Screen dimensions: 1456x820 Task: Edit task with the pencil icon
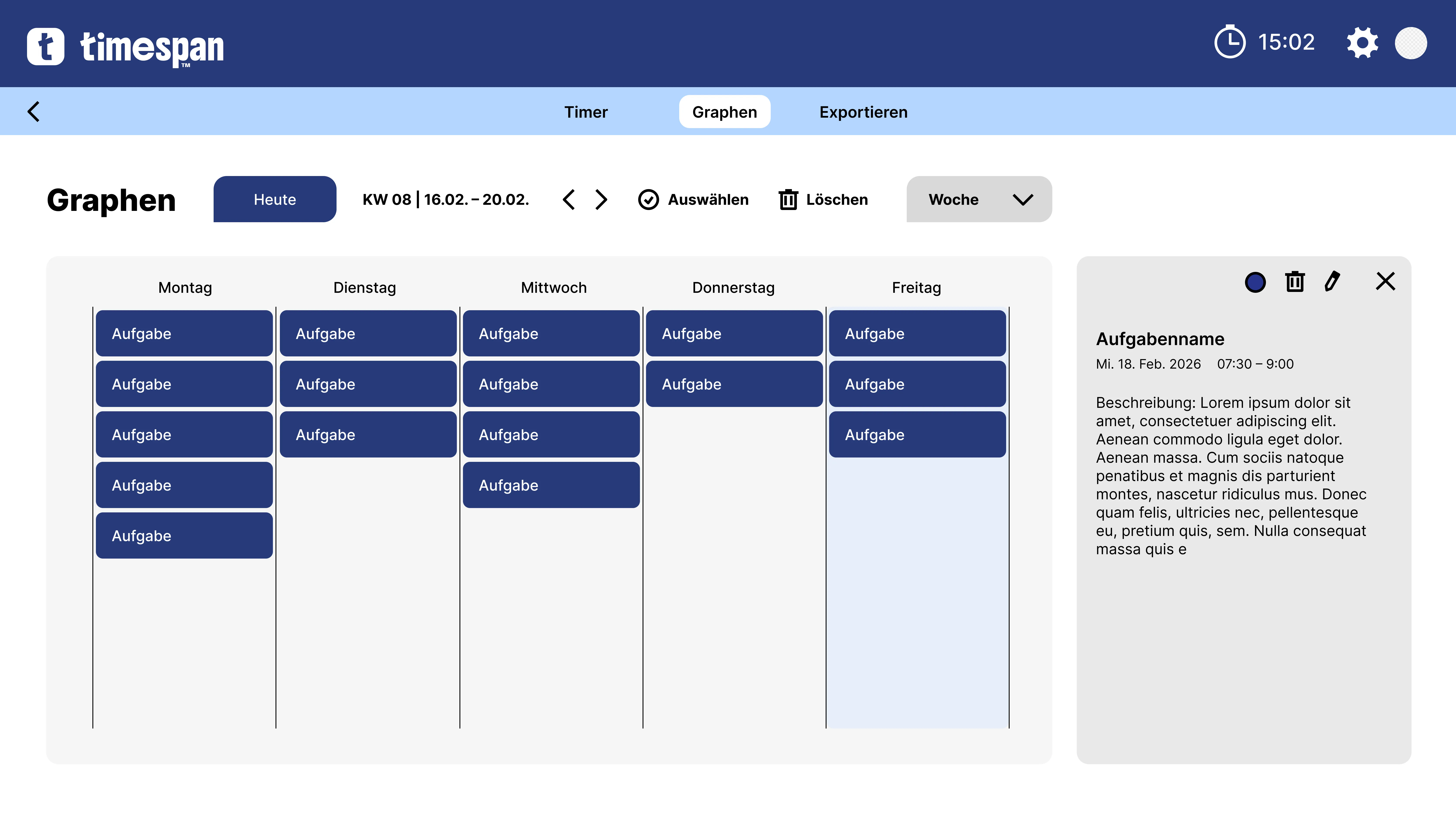[1332, 281]
